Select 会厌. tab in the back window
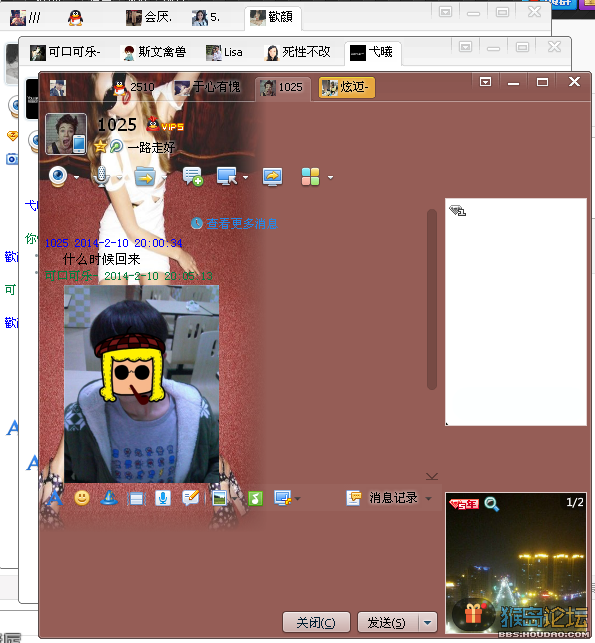The width and height of the screenshot is (595, 643). click(x=149, y=17)
